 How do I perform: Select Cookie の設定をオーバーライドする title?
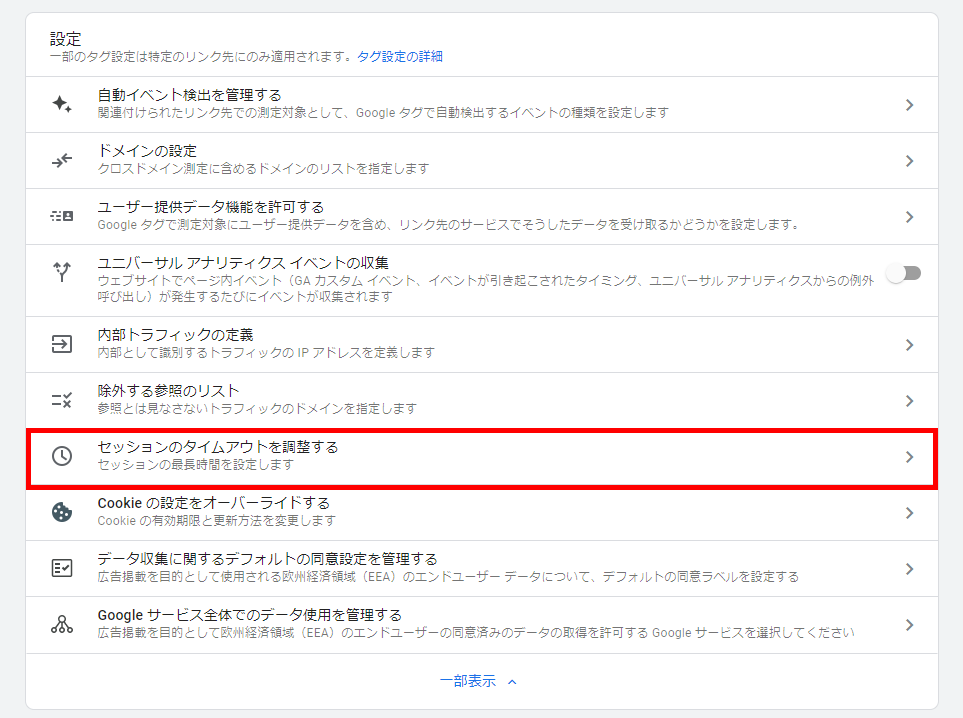214,503
